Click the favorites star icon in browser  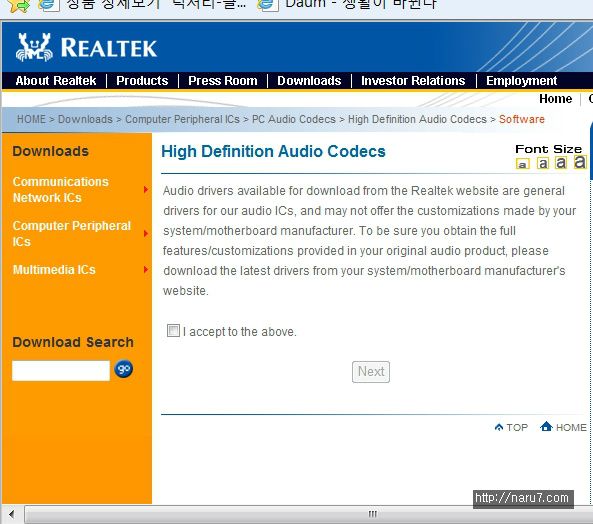pos(19,5)
